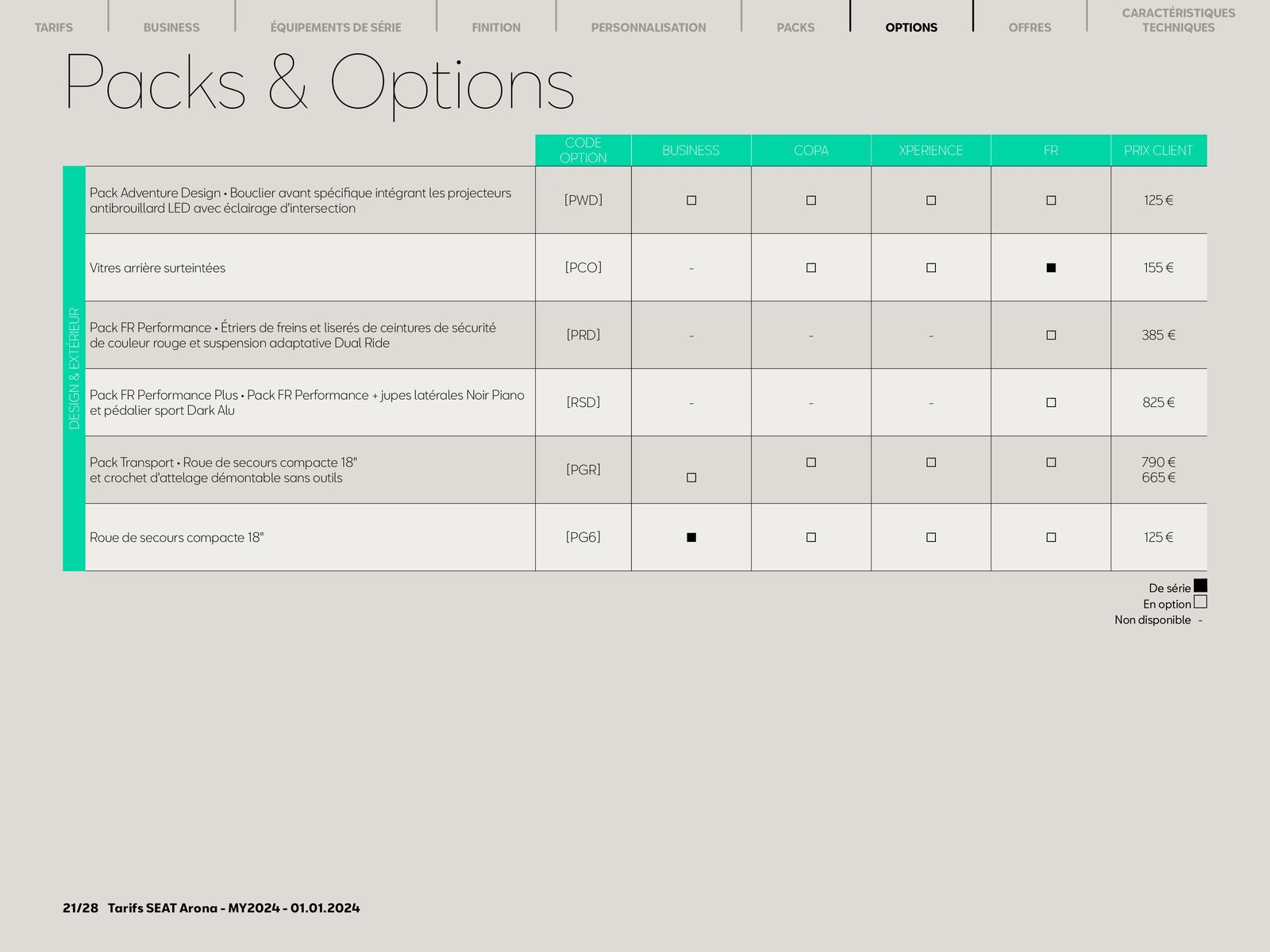Click Roue de secours compacte 18" label

pyautogui.click(x=176, y=538)
